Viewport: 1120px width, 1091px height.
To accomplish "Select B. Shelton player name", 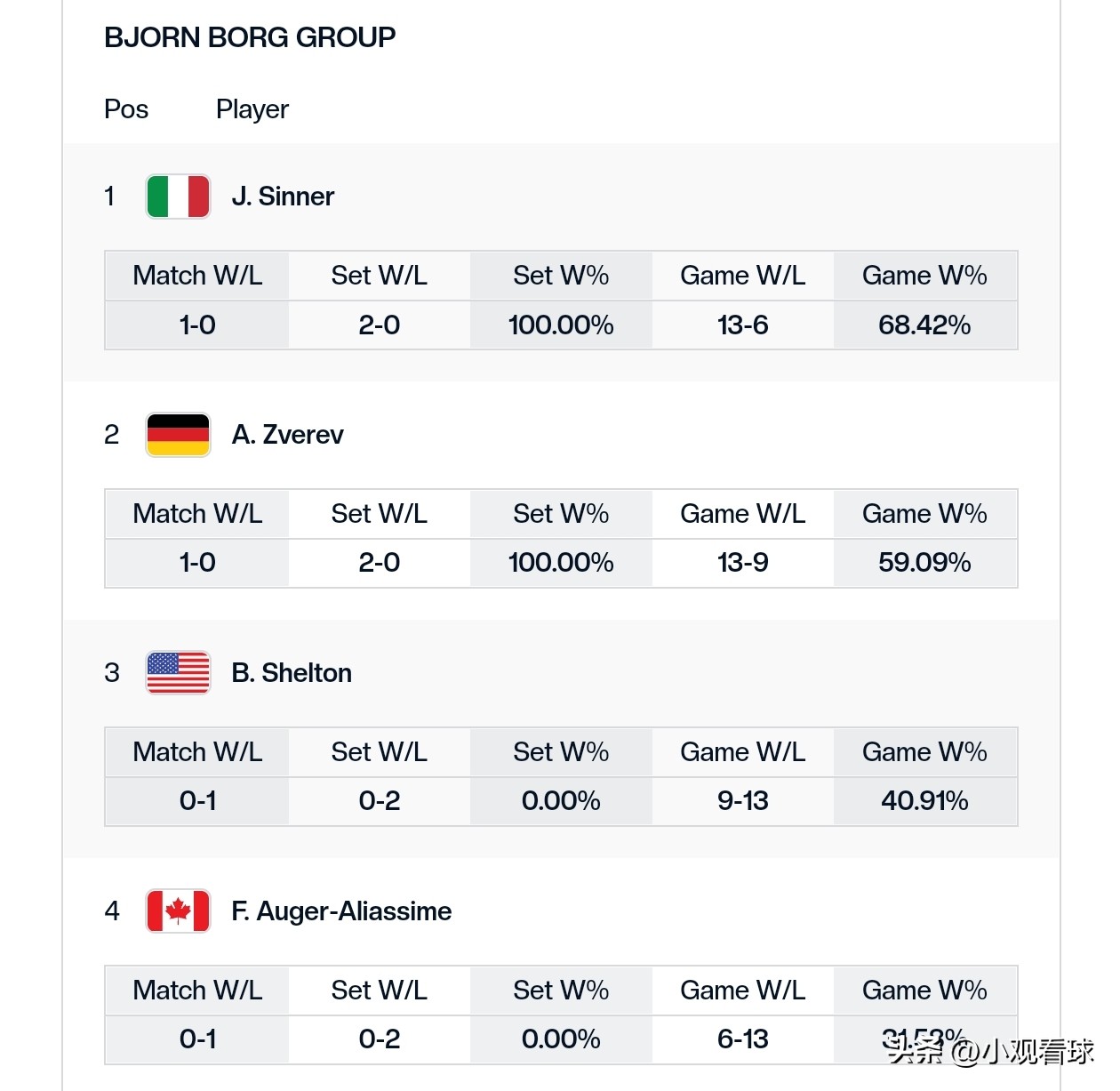I will pos(292,673).
